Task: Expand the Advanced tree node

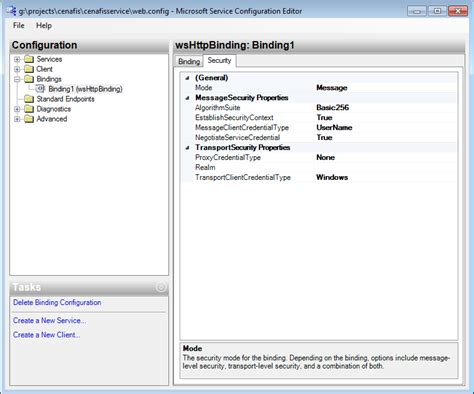Action: click(x=17, y=119)
